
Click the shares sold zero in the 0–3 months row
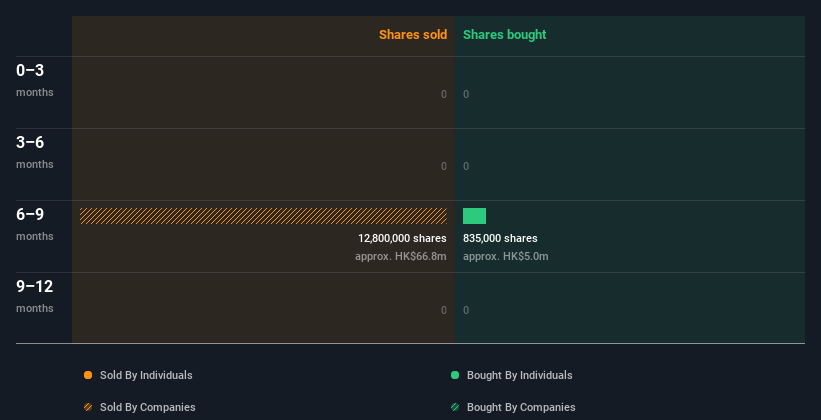(443, 94)
